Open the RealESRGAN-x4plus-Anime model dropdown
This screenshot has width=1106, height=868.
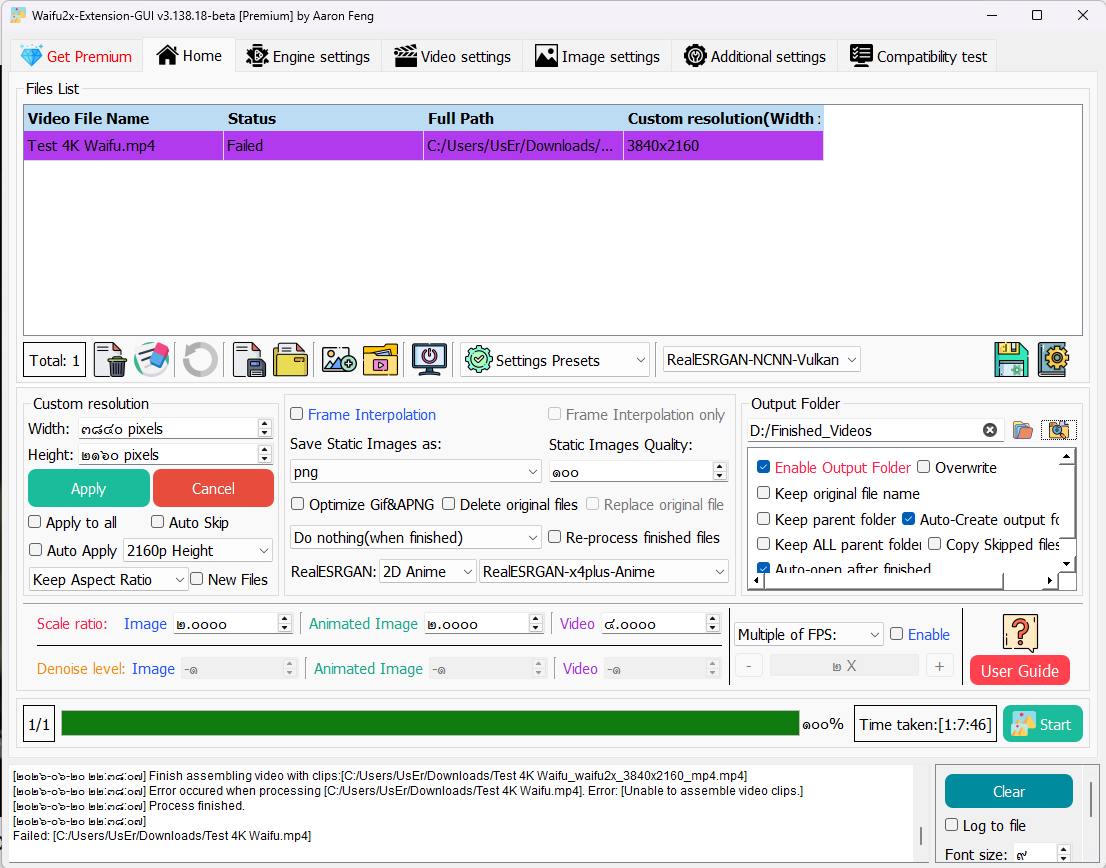coord(604,572)
